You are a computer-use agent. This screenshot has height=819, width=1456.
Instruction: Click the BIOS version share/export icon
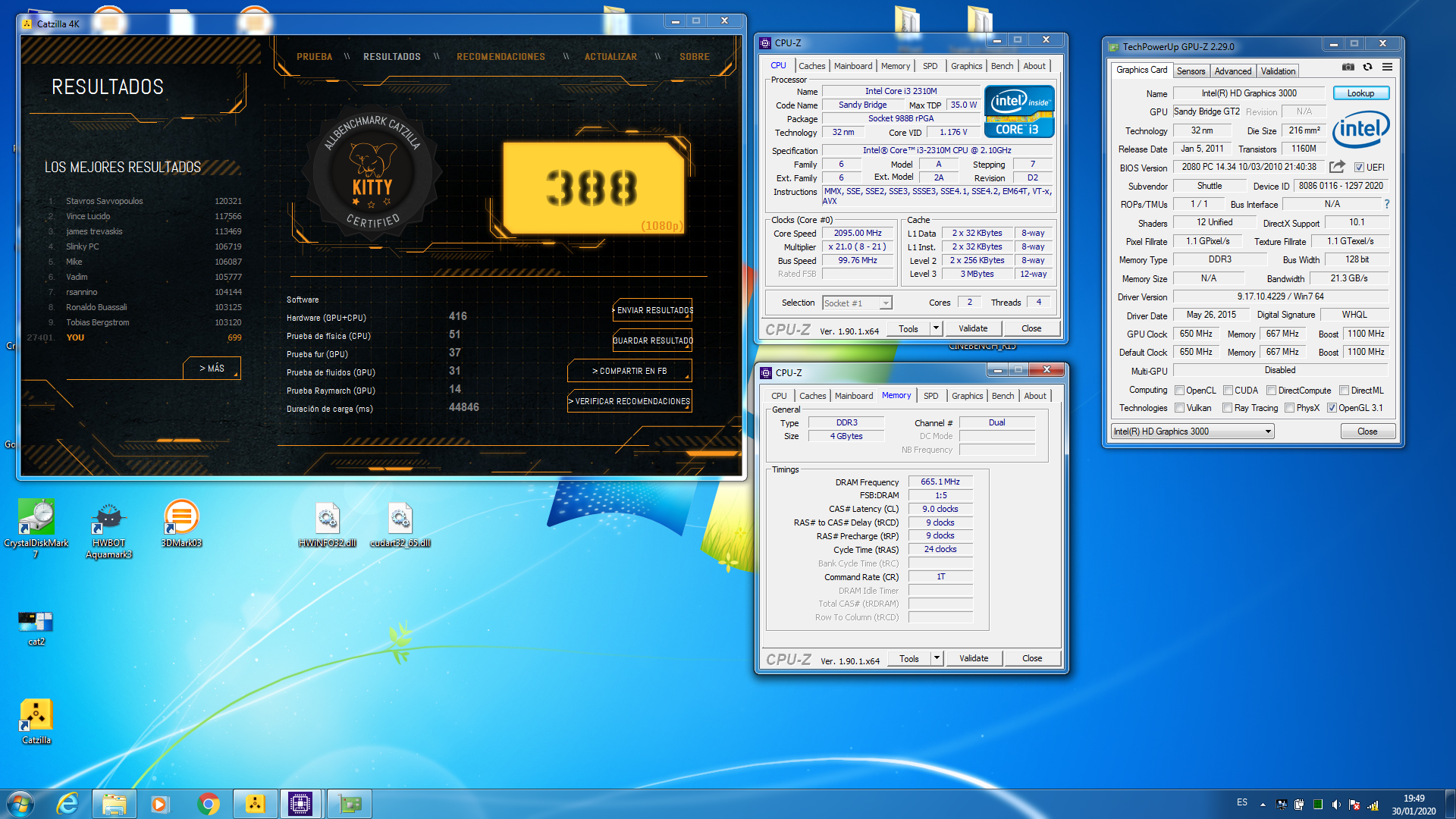[x=1337, y=167]
